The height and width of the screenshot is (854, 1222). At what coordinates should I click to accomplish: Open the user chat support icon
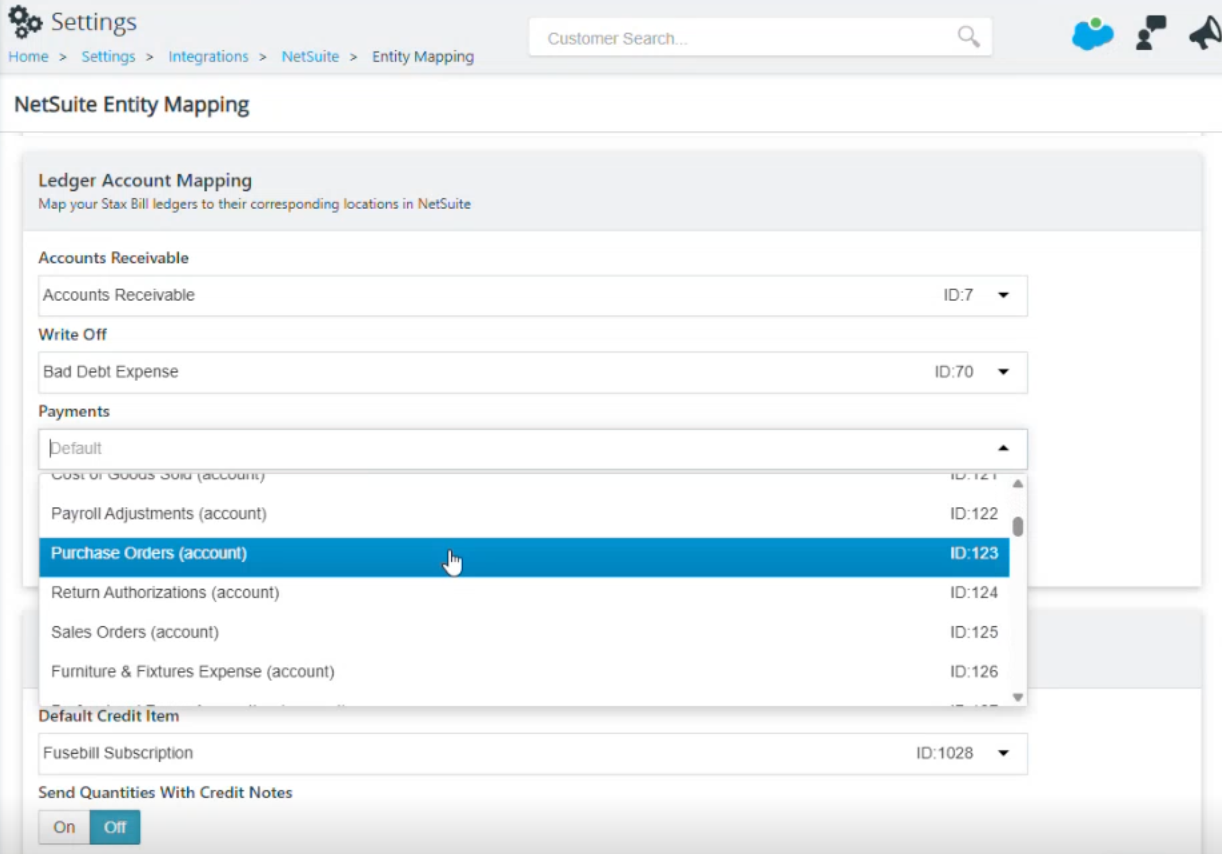tap(1151, 33)
